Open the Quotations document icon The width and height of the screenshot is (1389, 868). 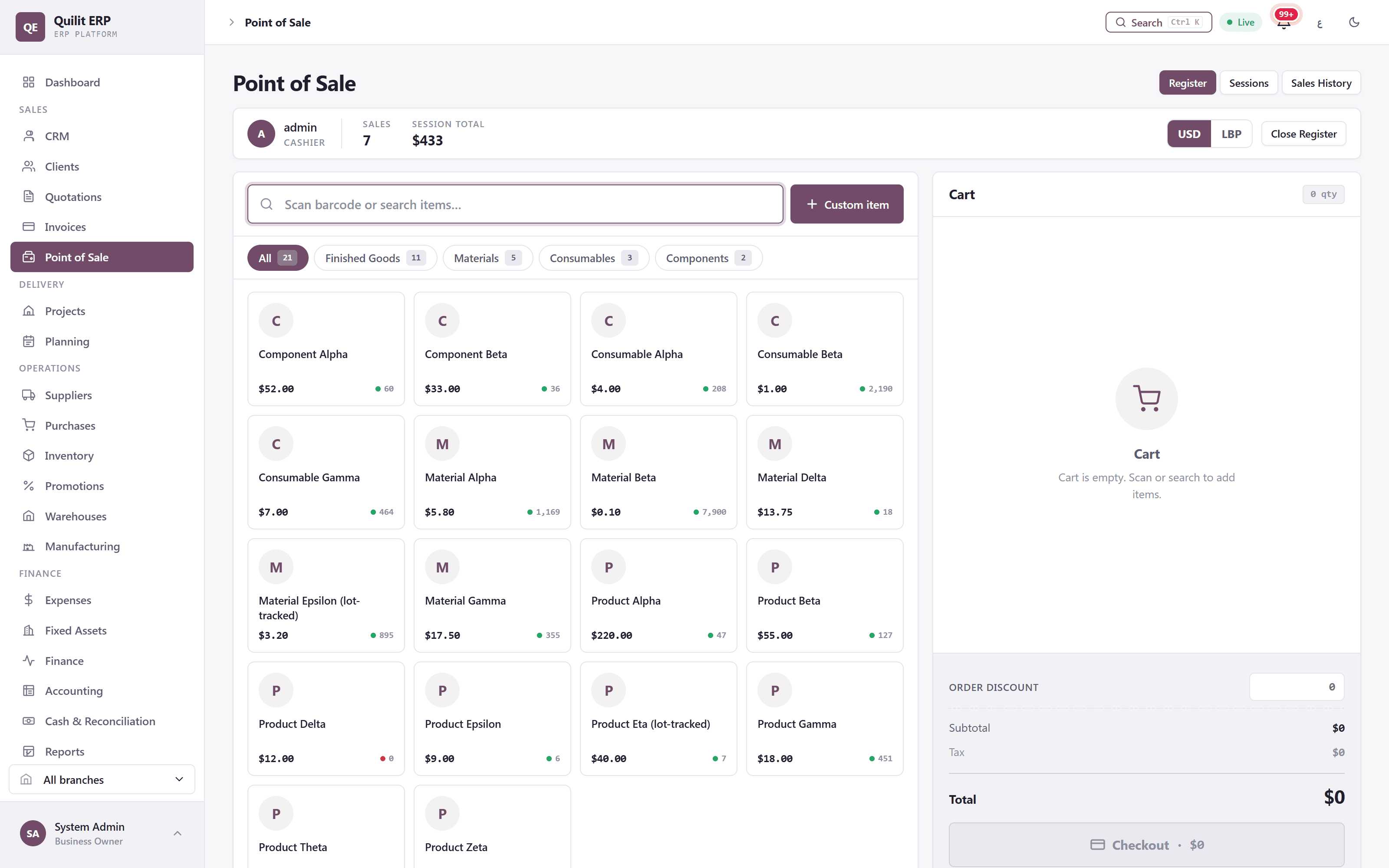[x=29, y=196]
